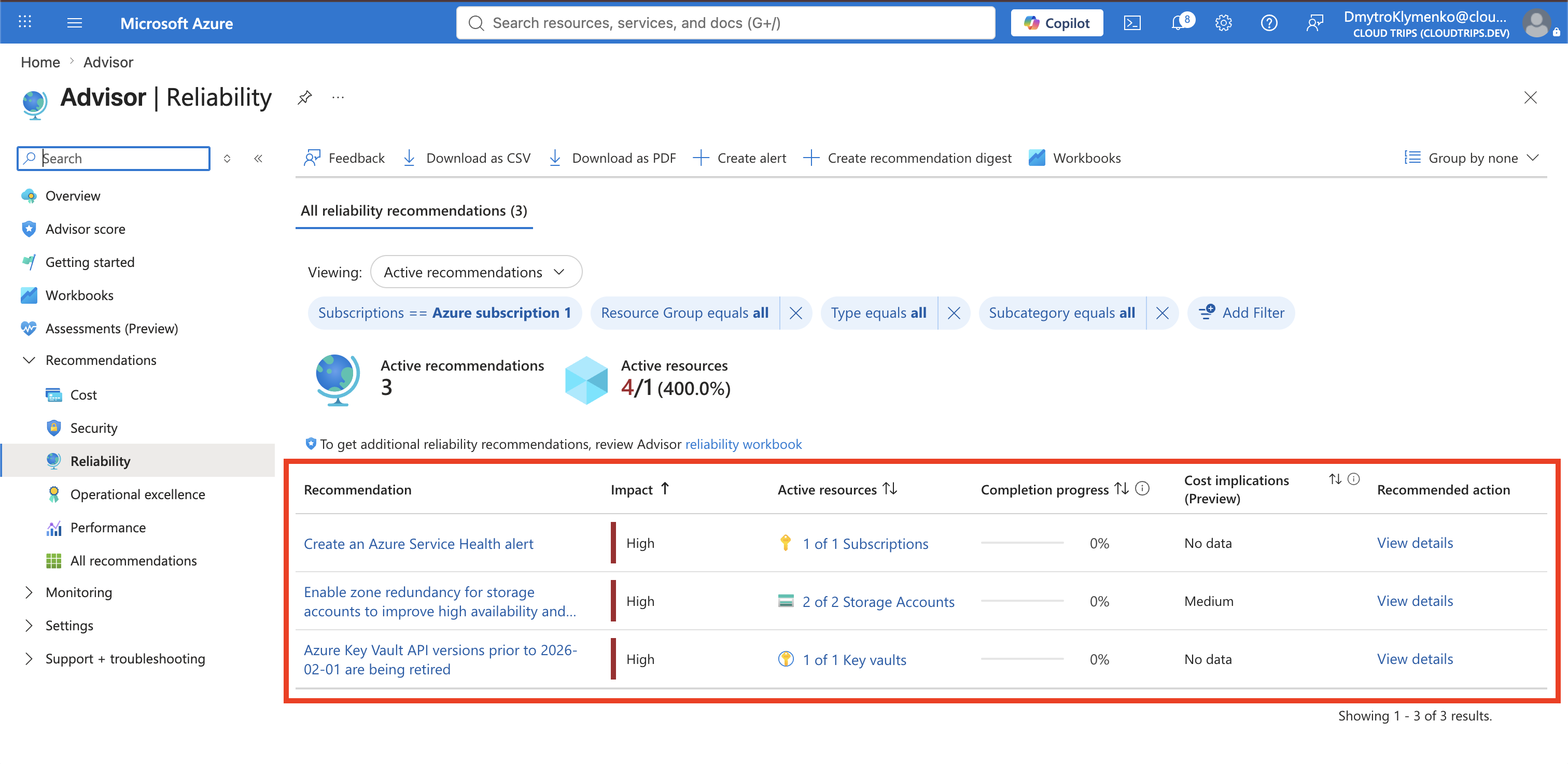Open 2 of 2 Storage Accounts link
Screen dimensions: 1568x764
(x=878, y=602)
